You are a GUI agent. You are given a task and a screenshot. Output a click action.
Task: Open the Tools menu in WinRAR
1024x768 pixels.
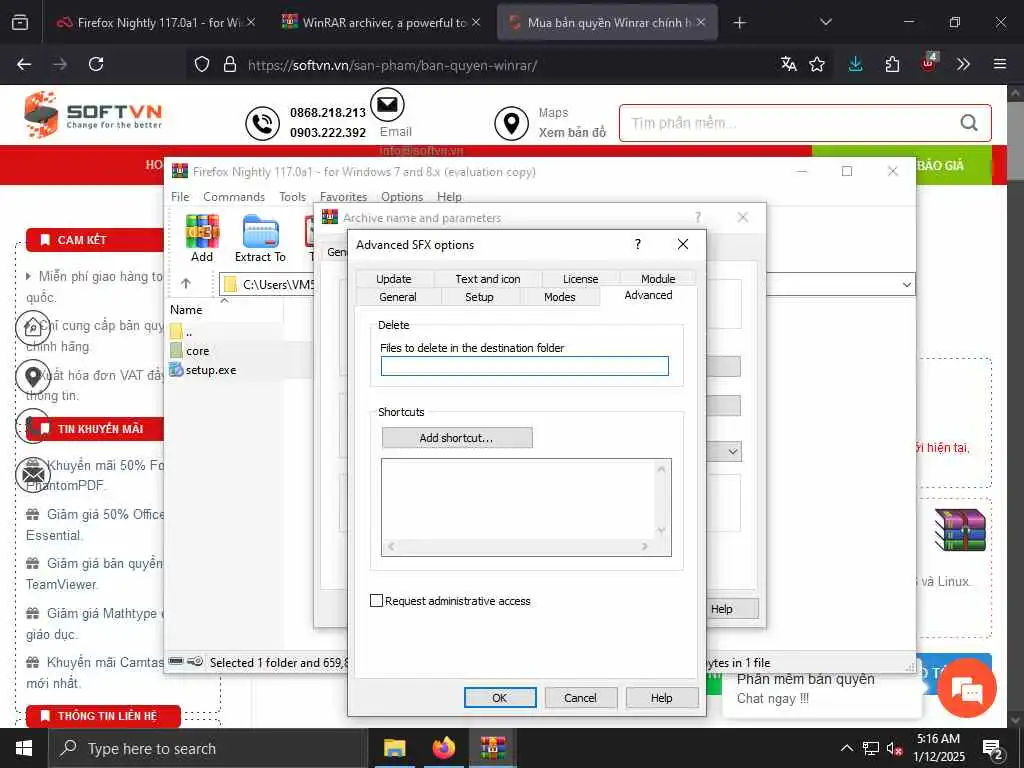tap(293, 197)
